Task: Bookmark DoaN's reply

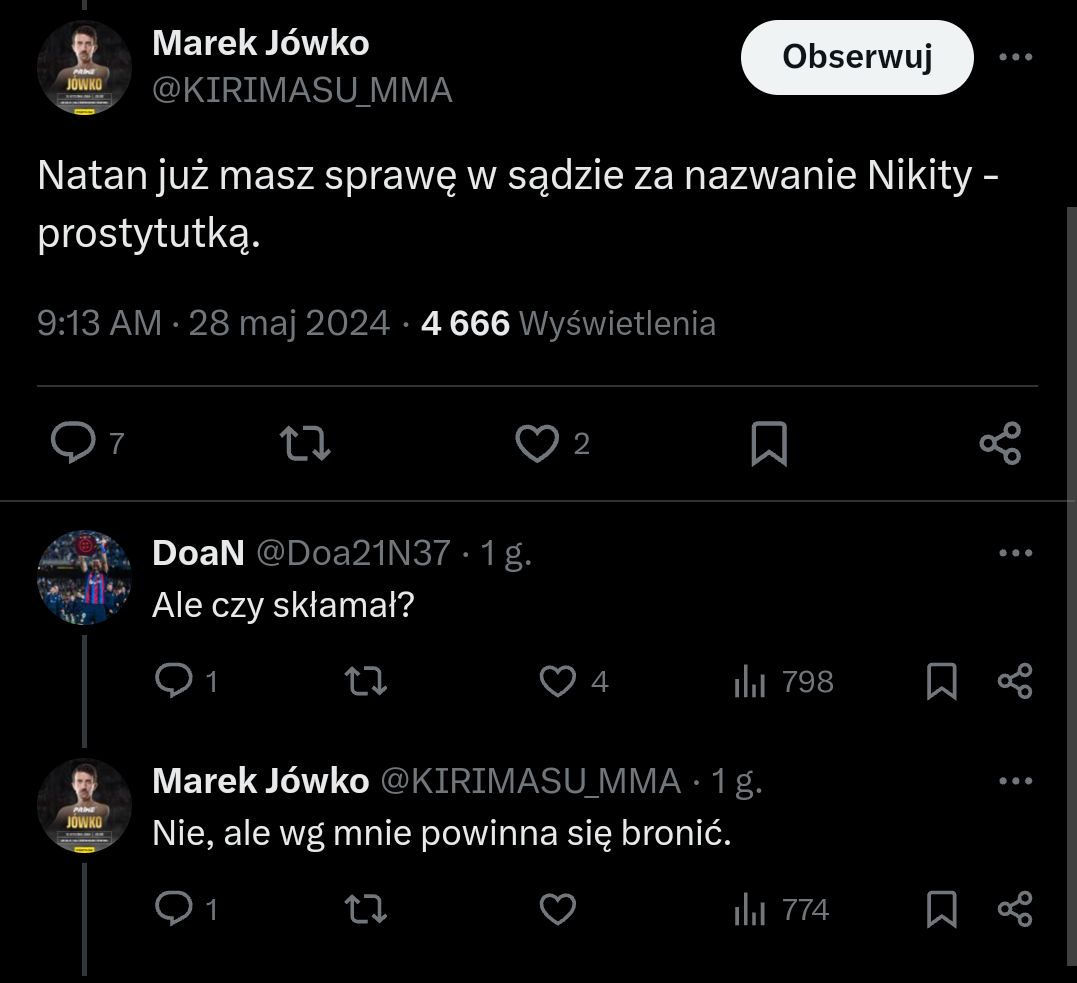Action: (x=942, y=682)
